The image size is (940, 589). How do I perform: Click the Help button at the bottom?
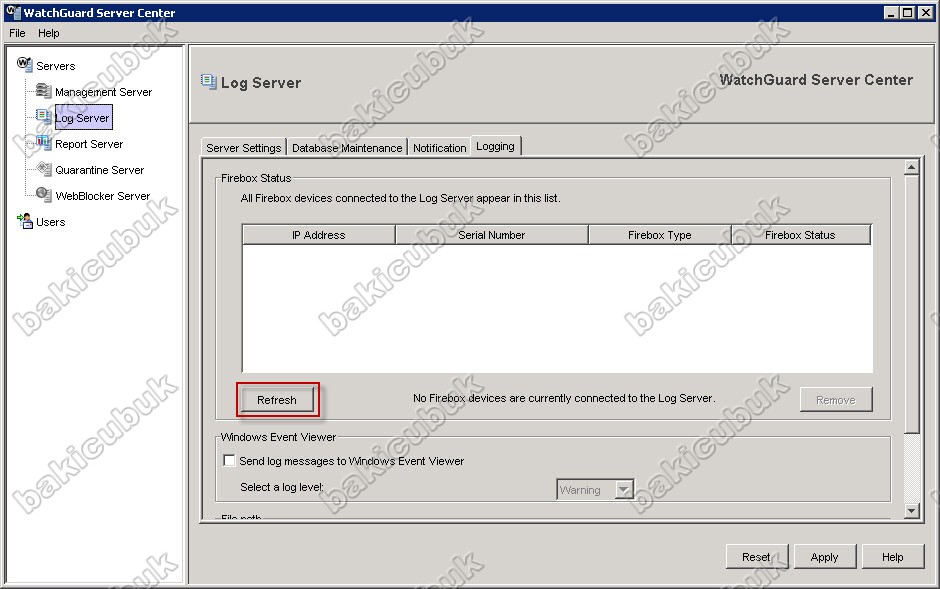coord(892,557)
